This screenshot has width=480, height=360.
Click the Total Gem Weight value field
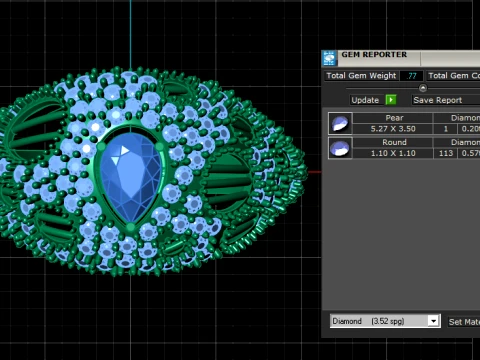pos(411,76)
